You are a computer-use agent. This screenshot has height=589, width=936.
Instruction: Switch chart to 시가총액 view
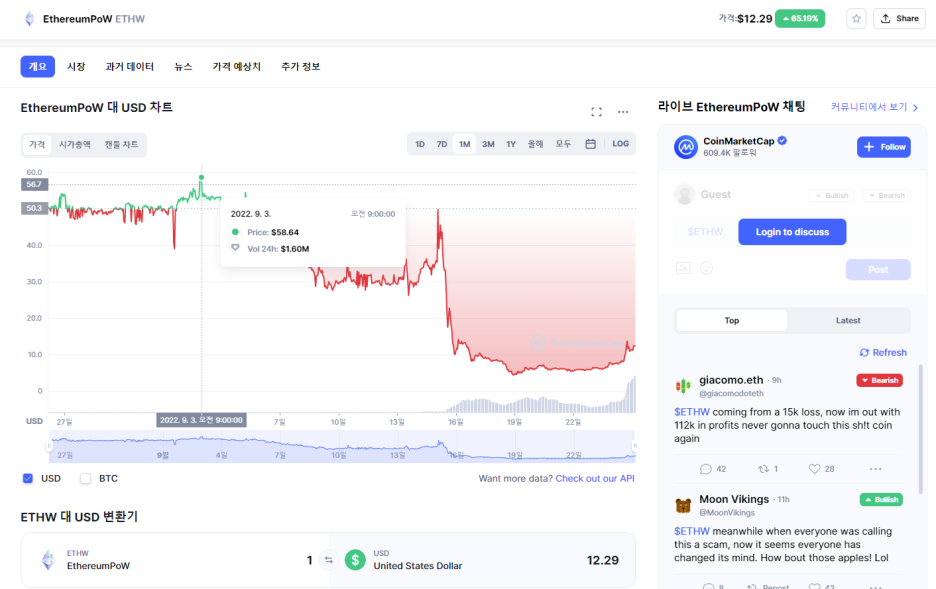[75, 144]
